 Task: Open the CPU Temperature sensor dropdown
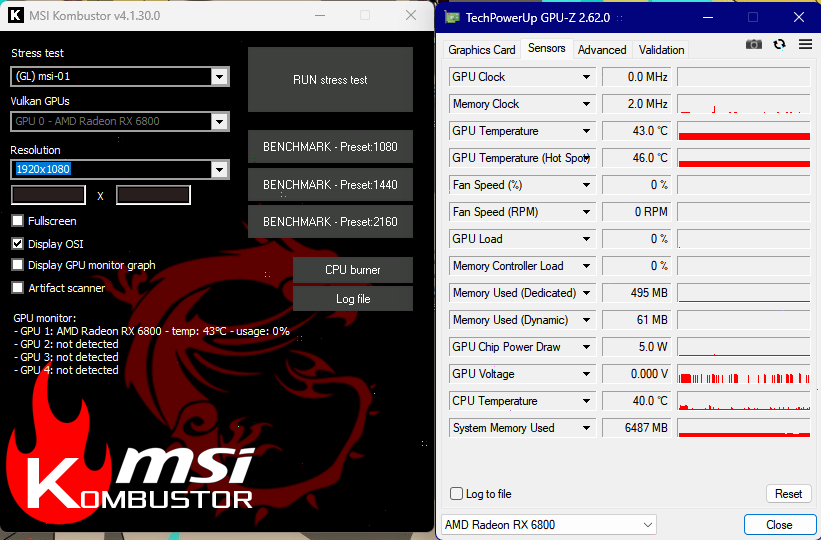(586, 401)
